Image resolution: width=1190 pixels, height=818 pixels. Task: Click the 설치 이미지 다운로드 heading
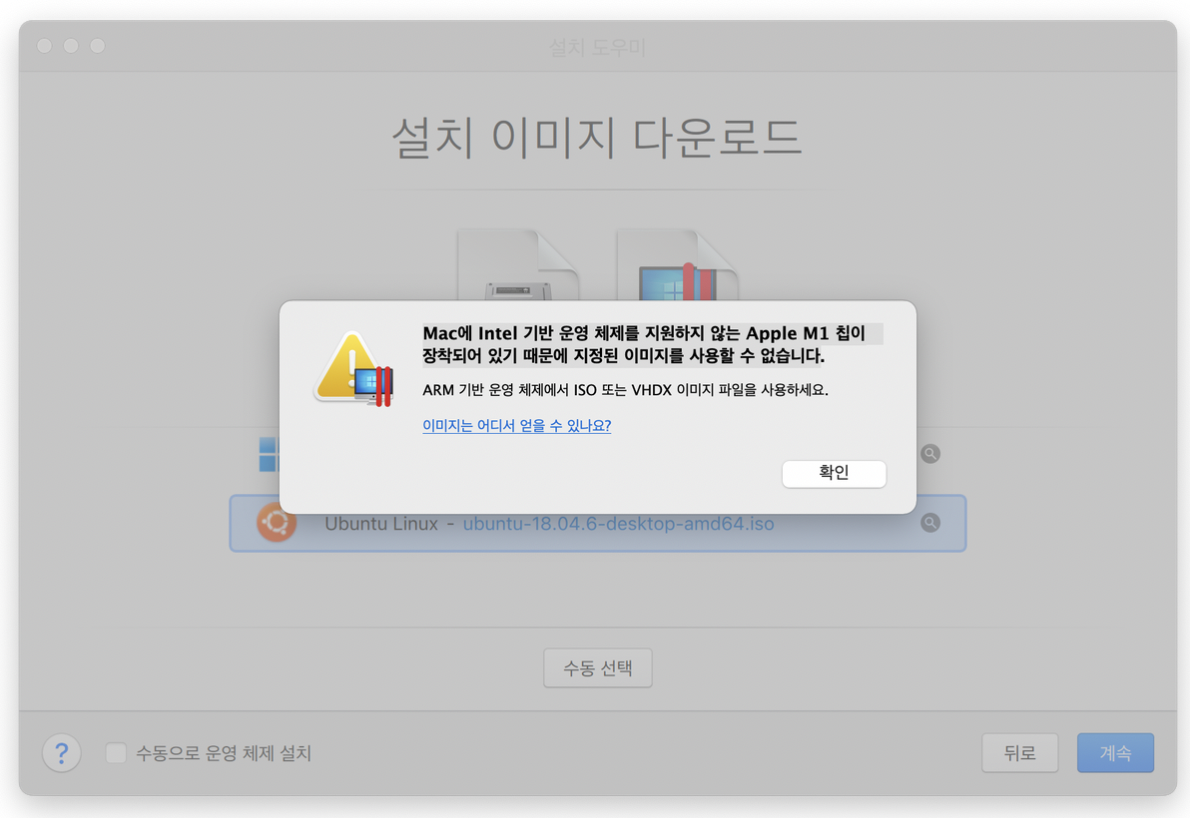pyautogui.click(x=597, y=137)
